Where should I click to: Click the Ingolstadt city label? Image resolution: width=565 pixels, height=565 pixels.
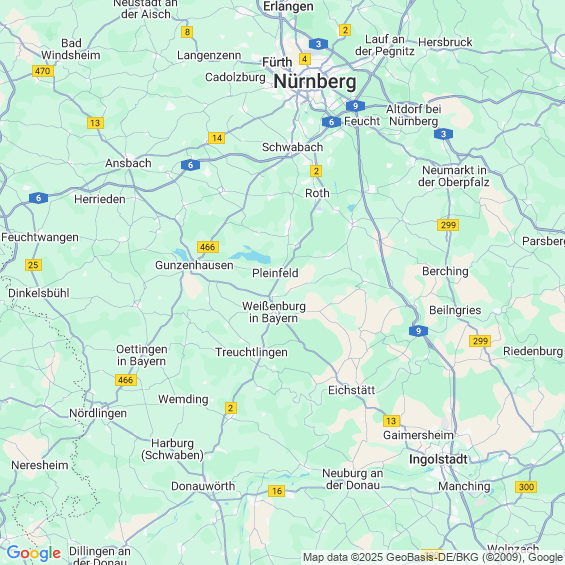click(438, 459)
